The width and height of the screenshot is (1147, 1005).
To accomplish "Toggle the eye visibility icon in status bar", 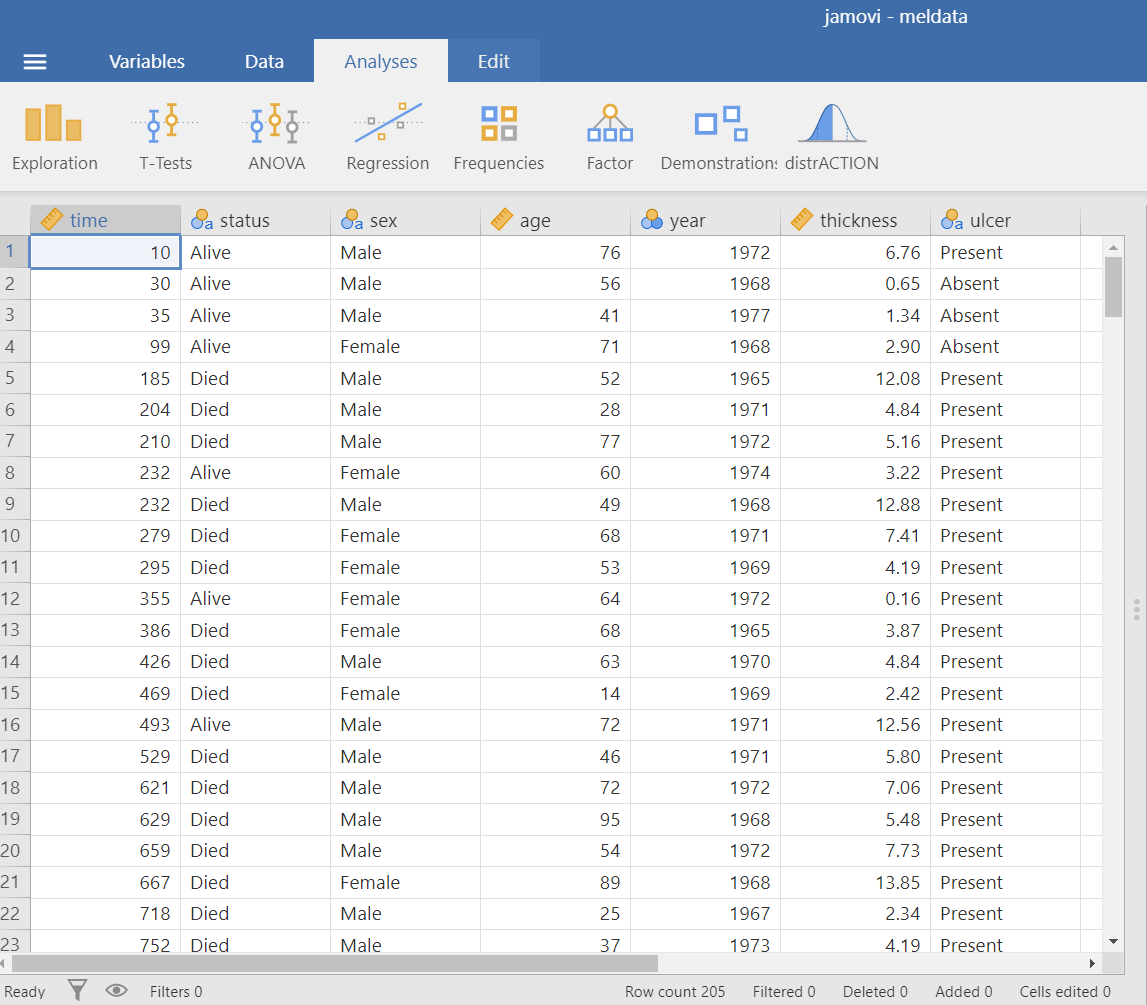I will 116,991.
